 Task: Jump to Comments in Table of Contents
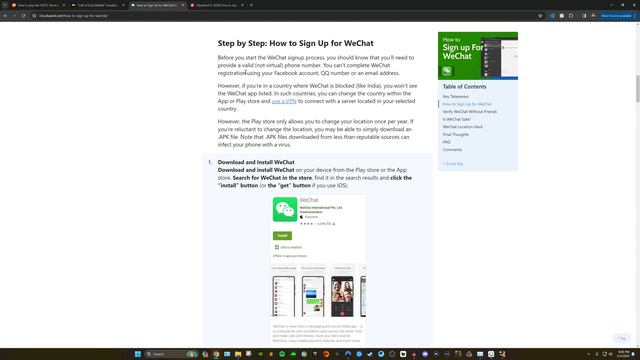[x=452, y=149]
